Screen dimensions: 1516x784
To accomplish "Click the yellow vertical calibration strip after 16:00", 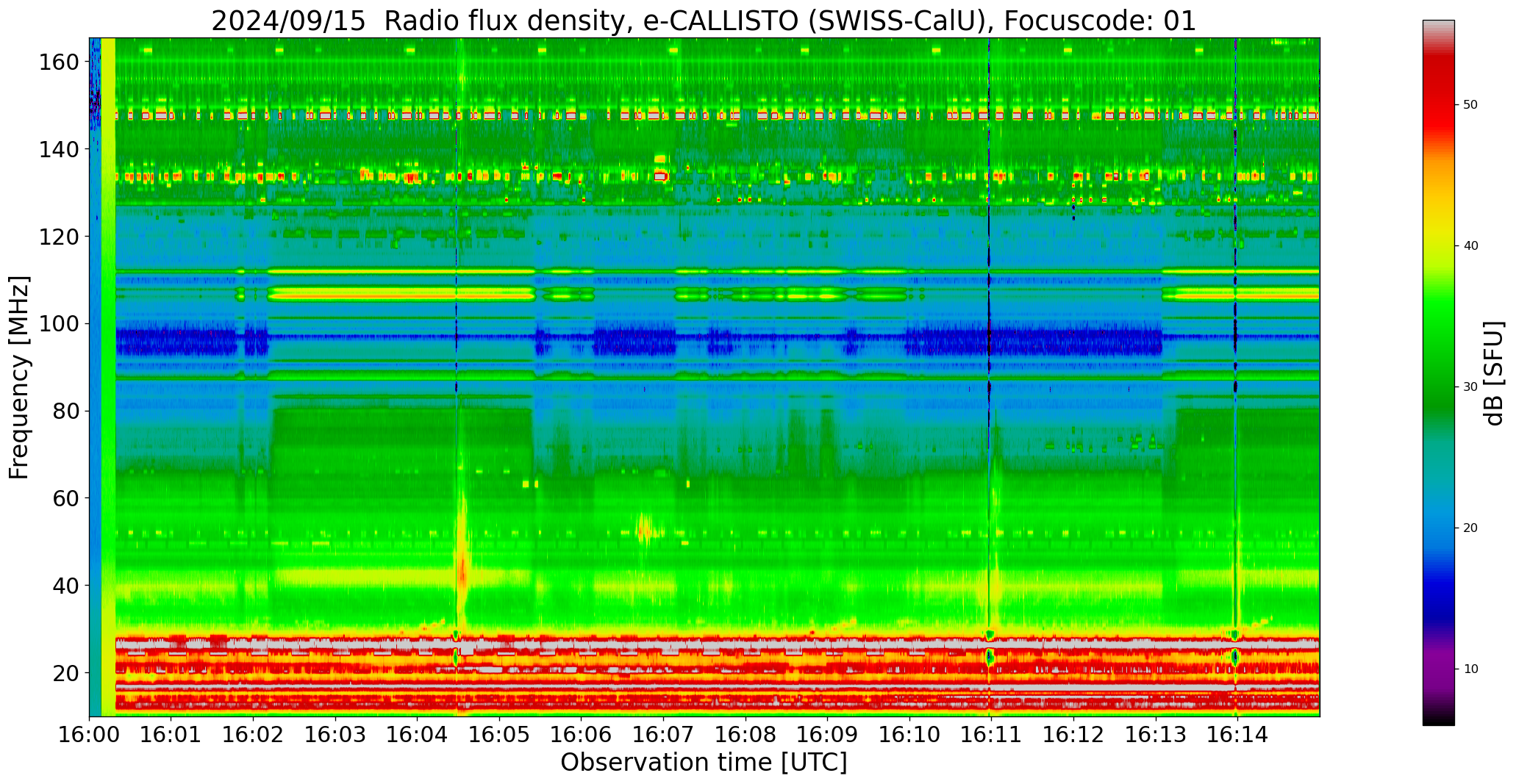I will point(108,377).
